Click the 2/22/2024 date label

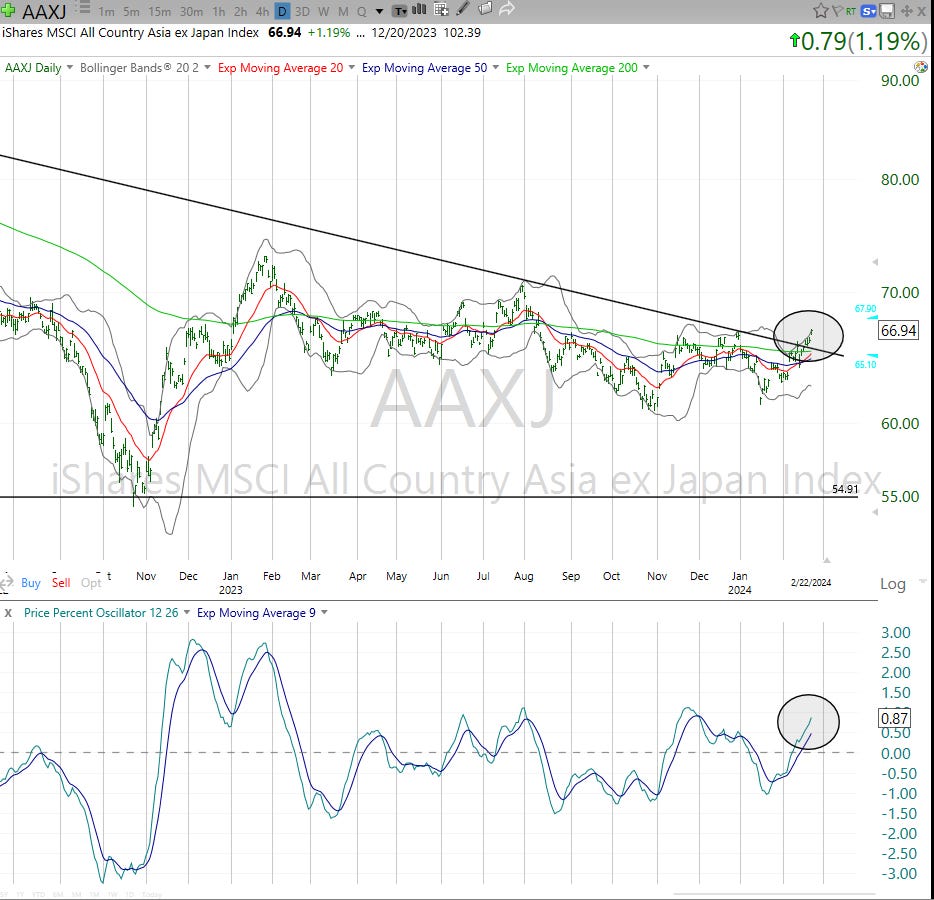(x=811, y=583)
